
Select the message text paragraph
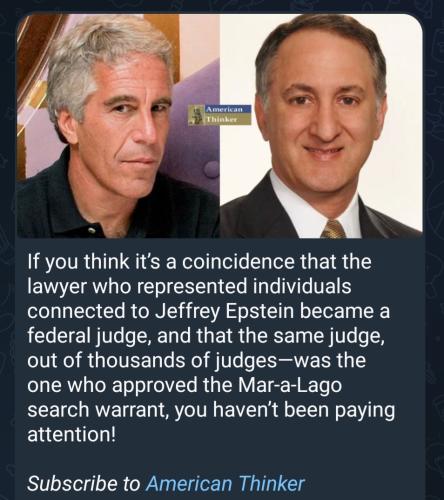click(x=211, y=348)
